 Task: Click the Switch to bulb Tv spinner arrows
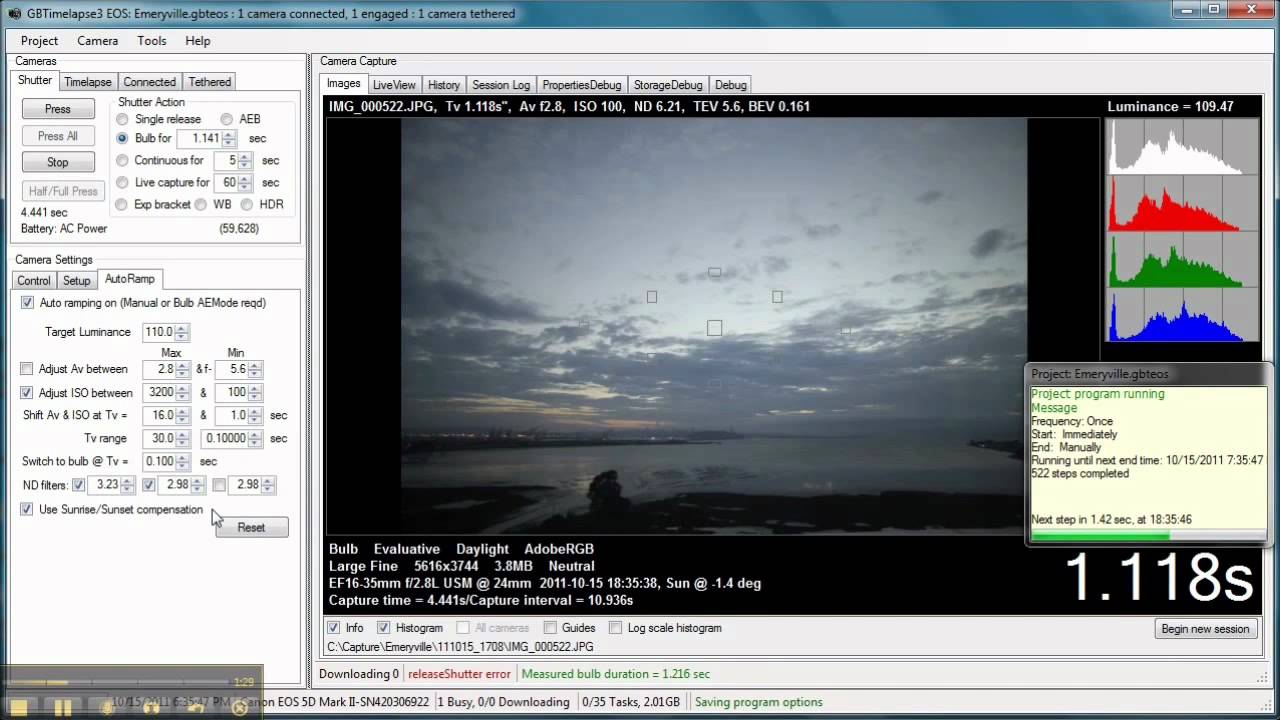click(x=183, y=462)
